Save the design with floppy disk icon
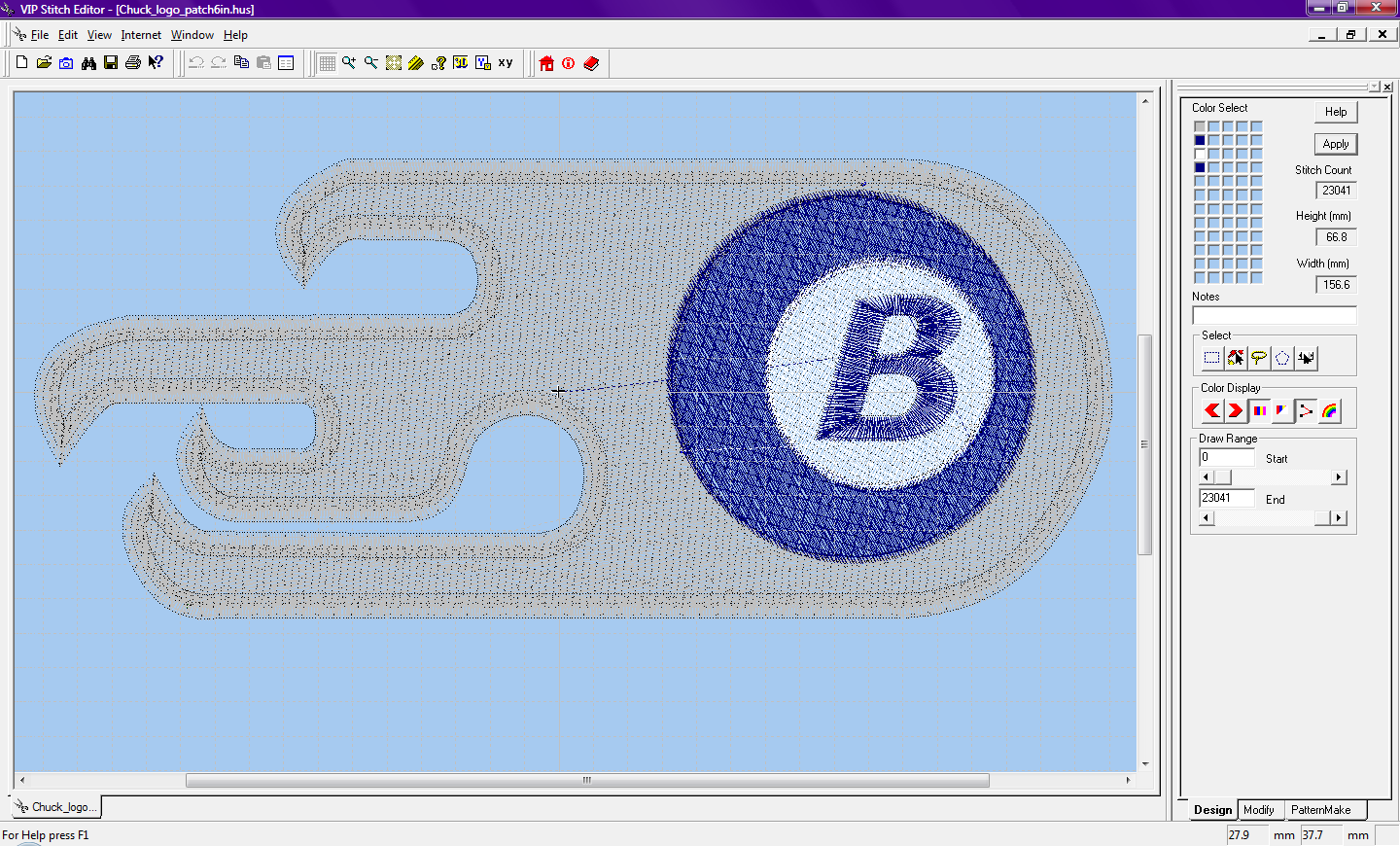Screen dimensions: 1400x846 tap(111, 63)
